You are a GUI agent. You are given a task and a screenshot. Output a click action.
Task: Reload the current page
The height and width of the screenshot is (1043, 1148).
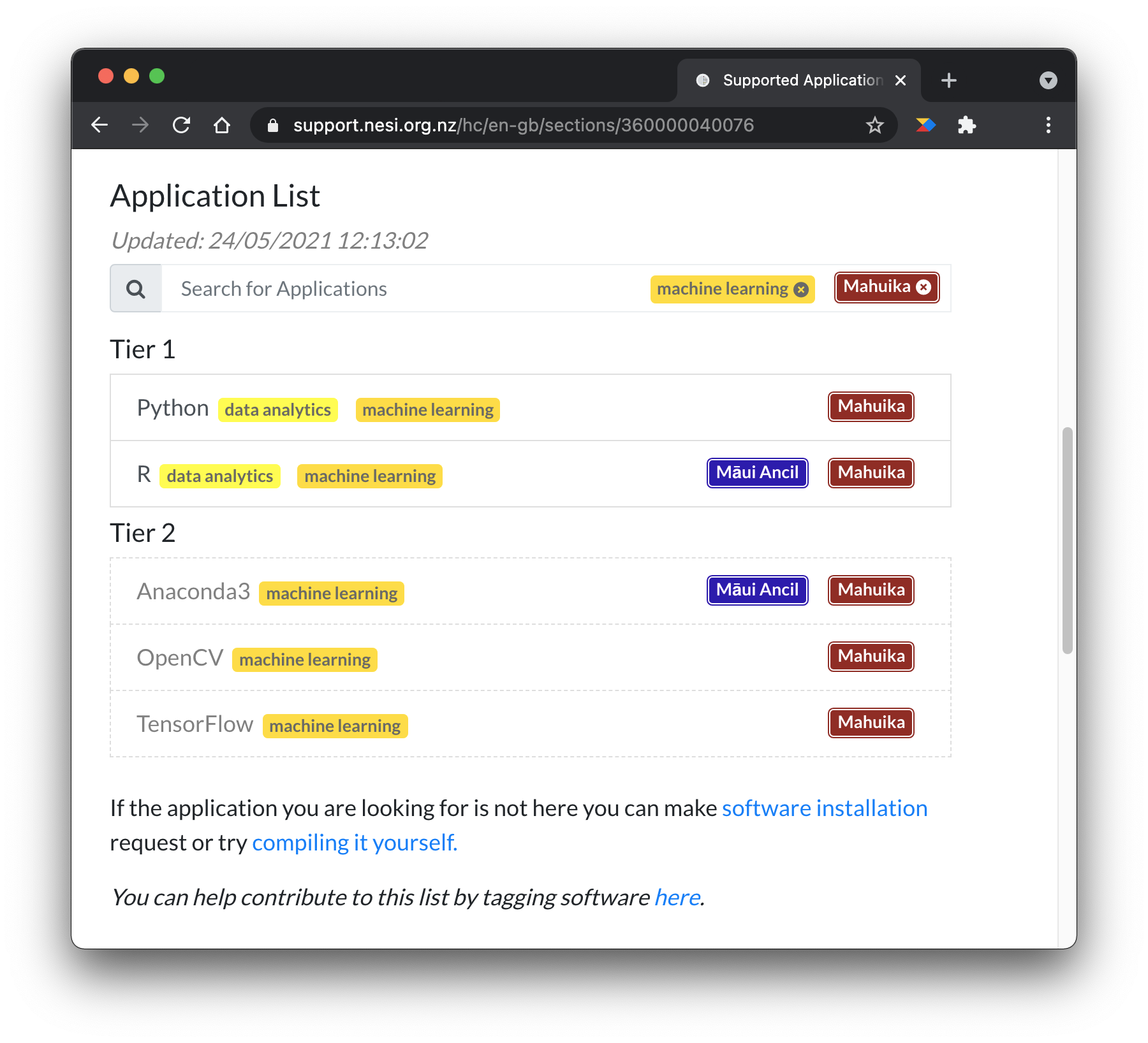[181, 125]
